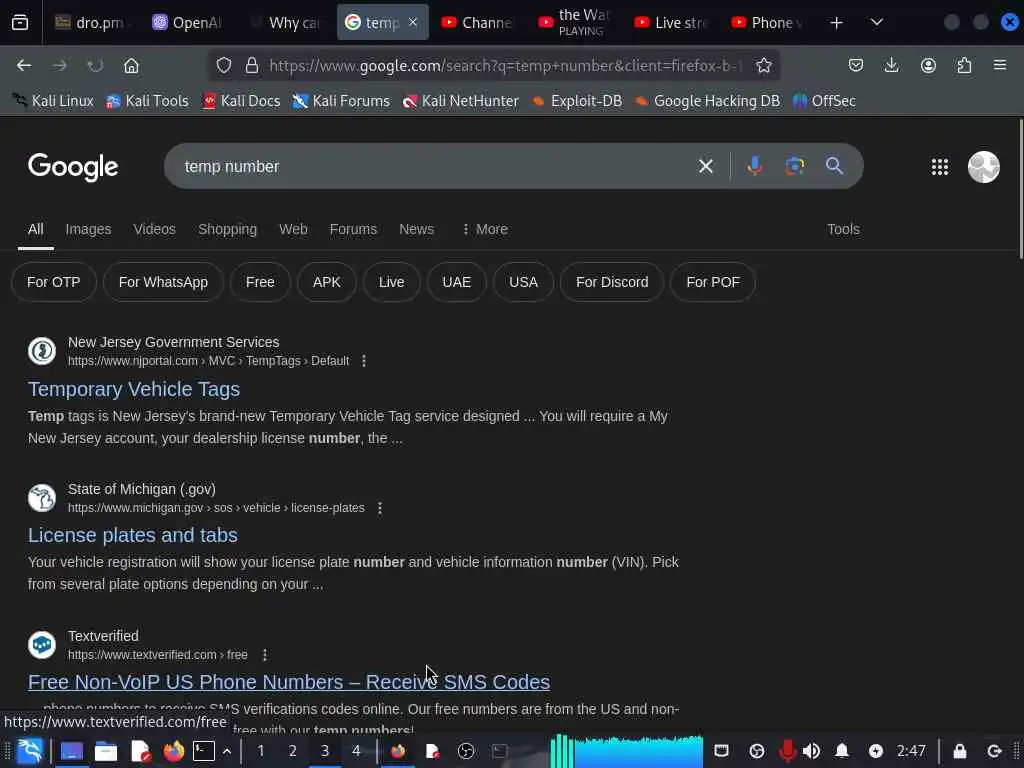This screenshot has height=768, width=1024.
Task: Open the Google account avatar
Action: [984, 167]
